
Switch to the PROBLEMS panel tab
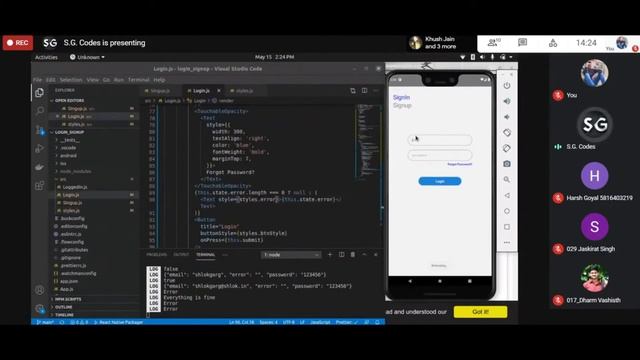(156, 255)
